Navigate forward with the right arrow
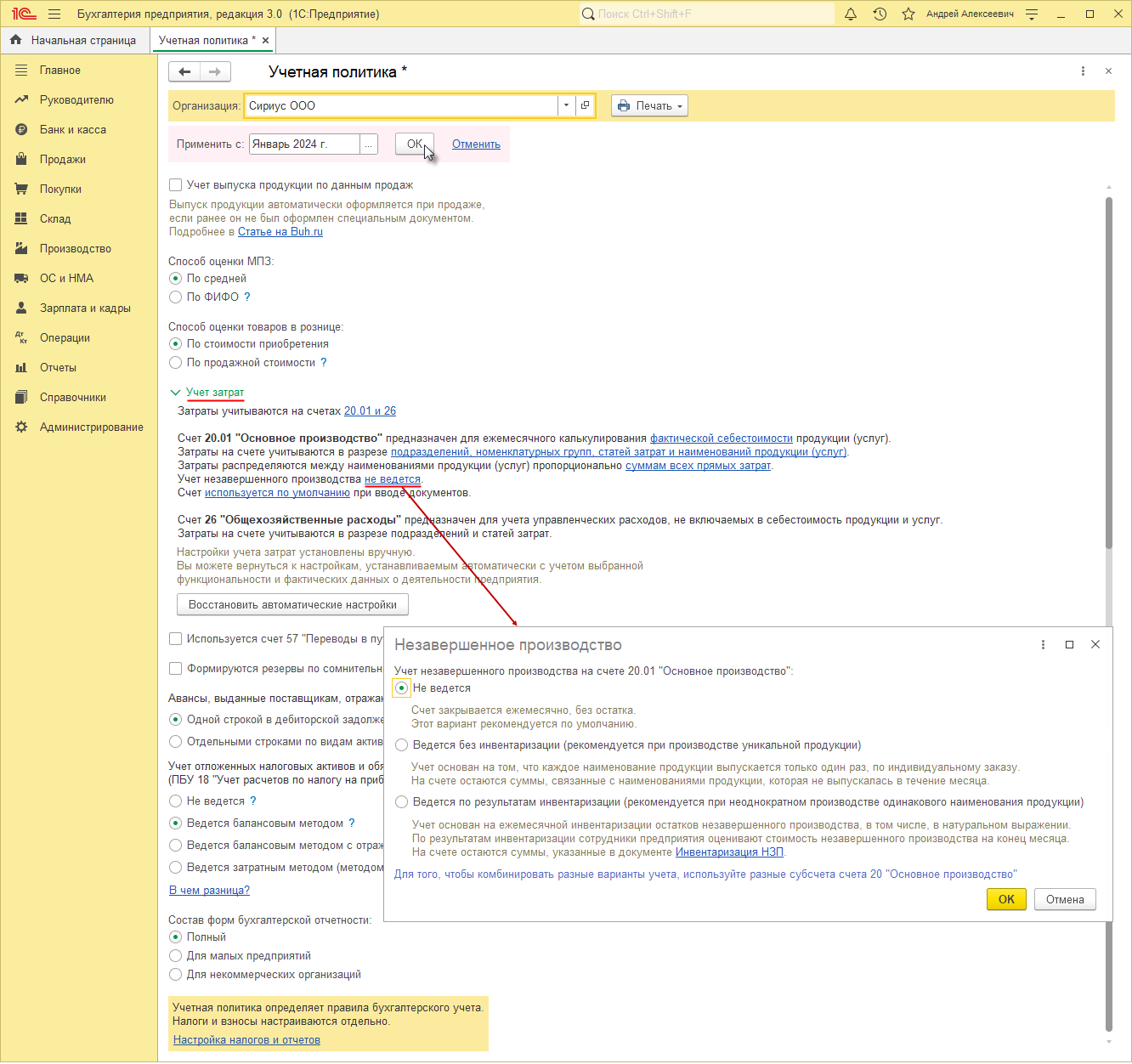1132x1064 pixels. (x=215, y=71)
